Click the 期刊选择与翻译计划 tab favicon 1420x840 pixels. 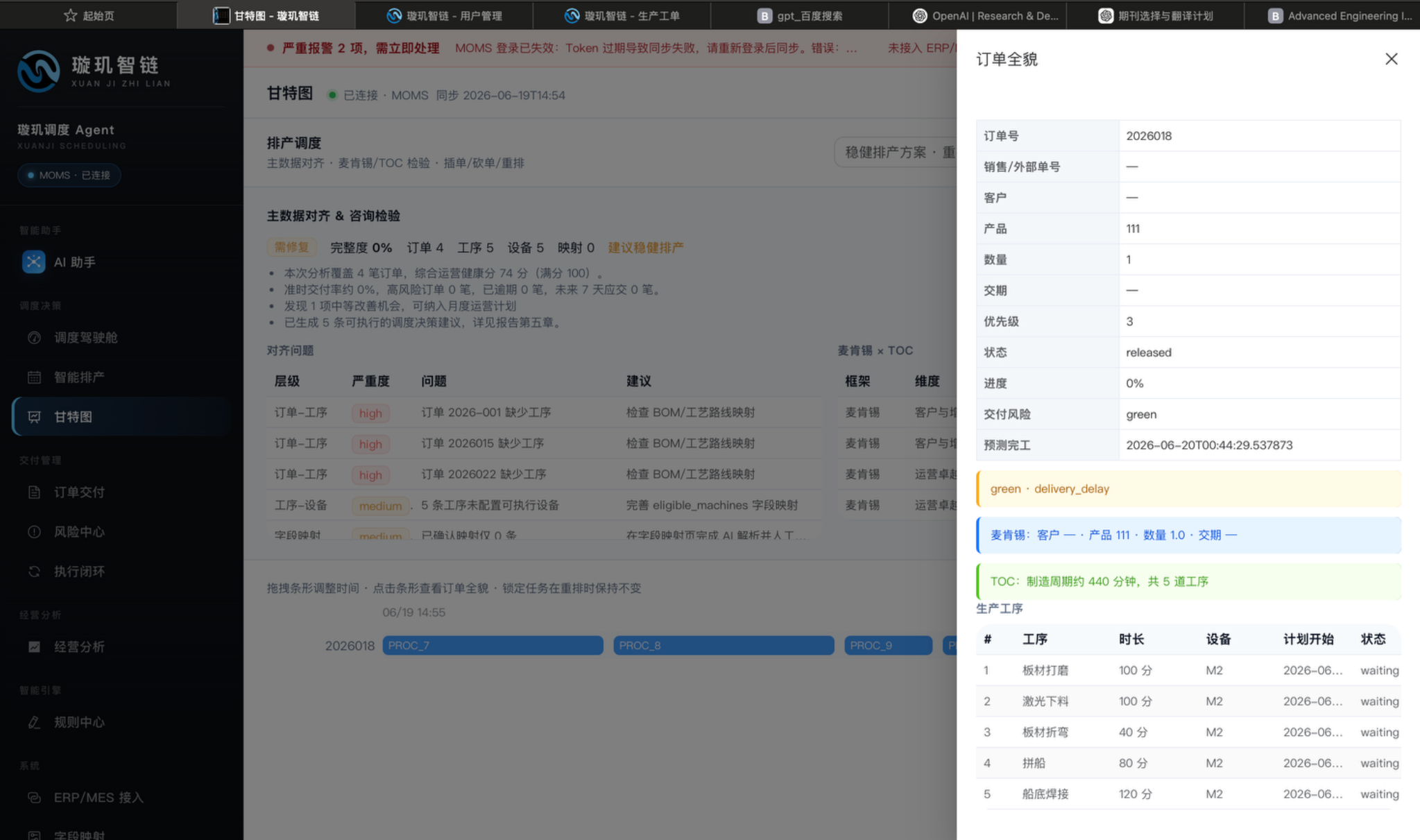tap(1106, 15)
